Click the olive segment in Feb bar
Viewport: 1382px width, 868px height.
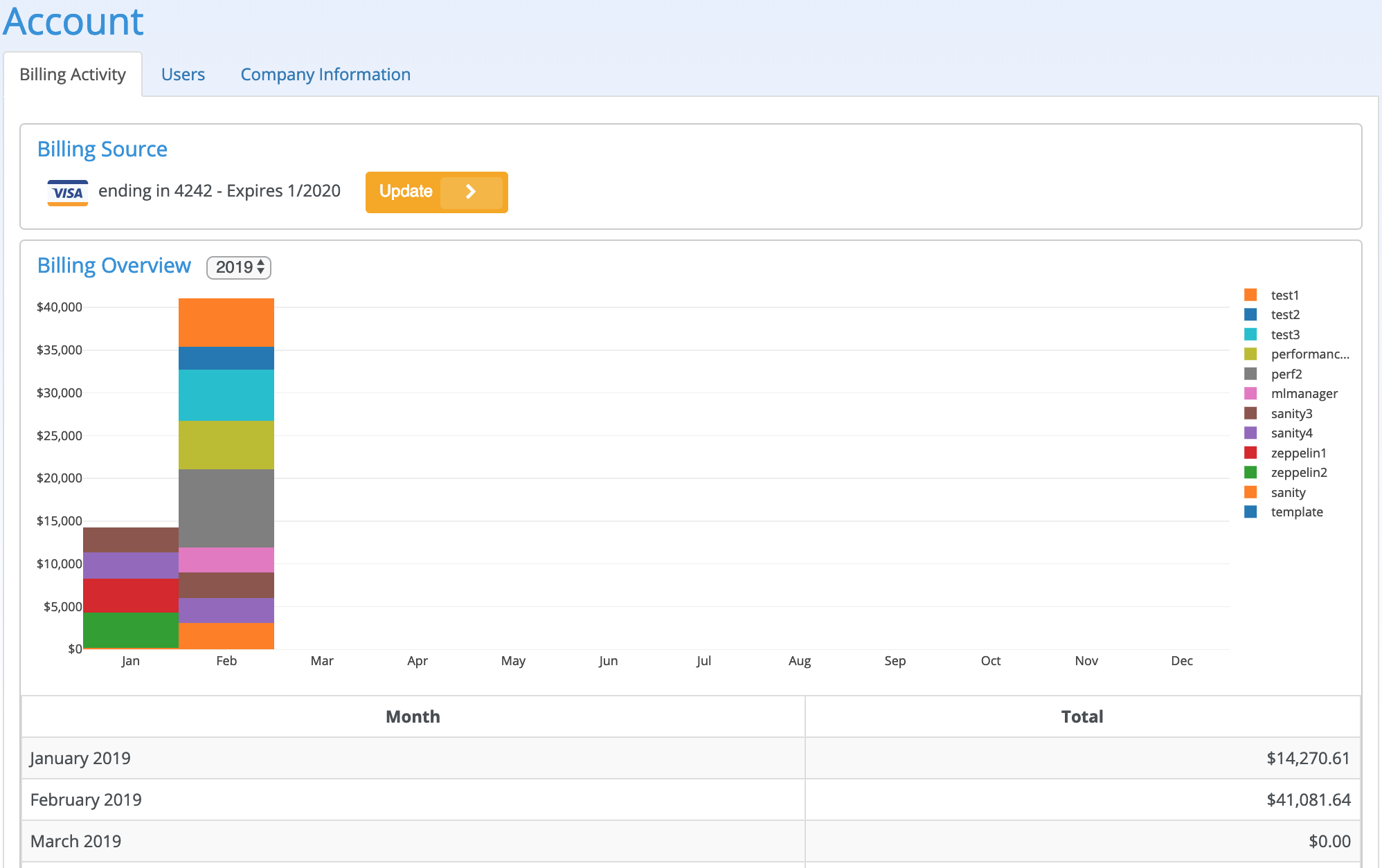(226, 445)
